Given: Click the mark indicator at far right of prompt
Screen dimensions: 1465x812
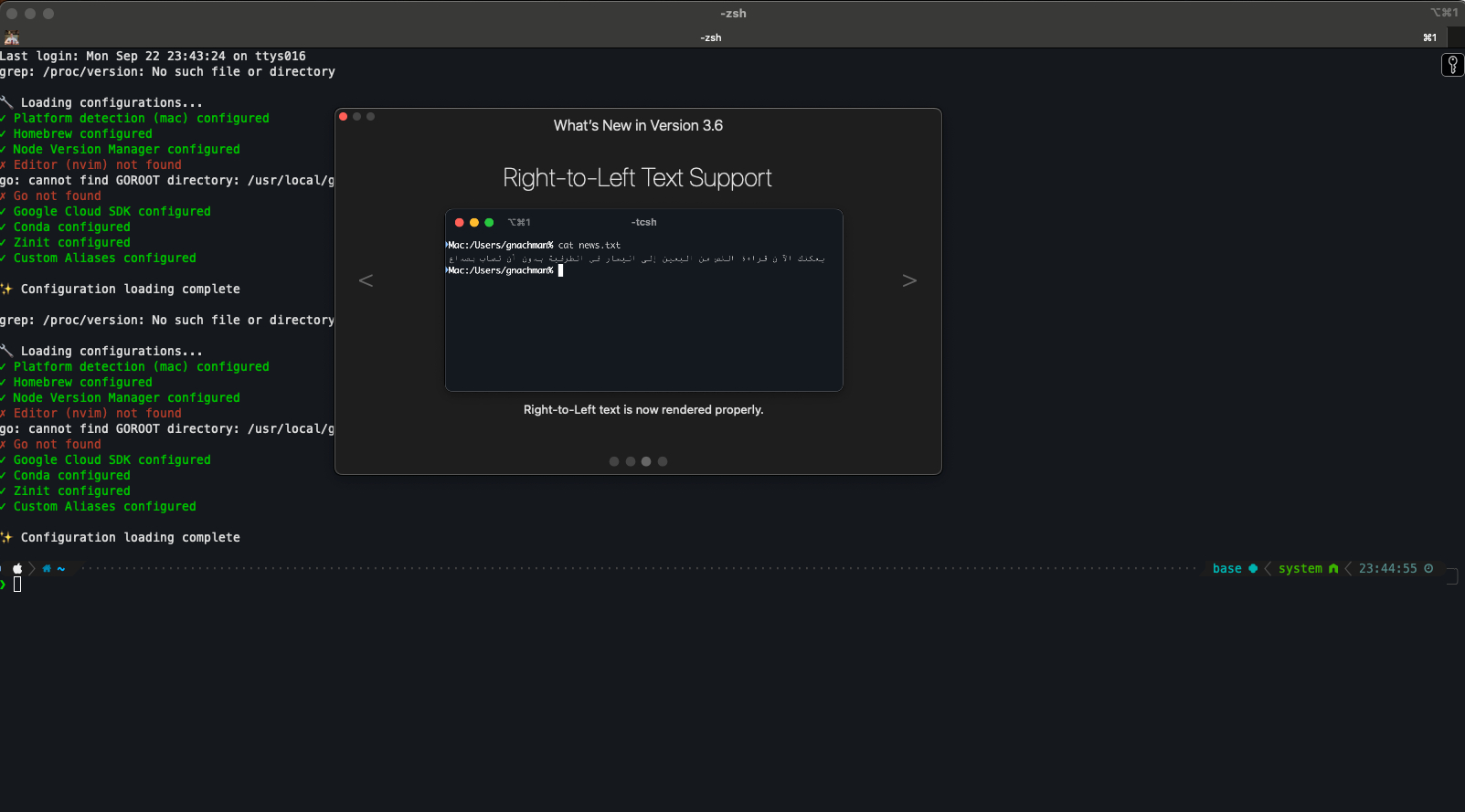Looking at the screenshot, I should coord(1451,575).
